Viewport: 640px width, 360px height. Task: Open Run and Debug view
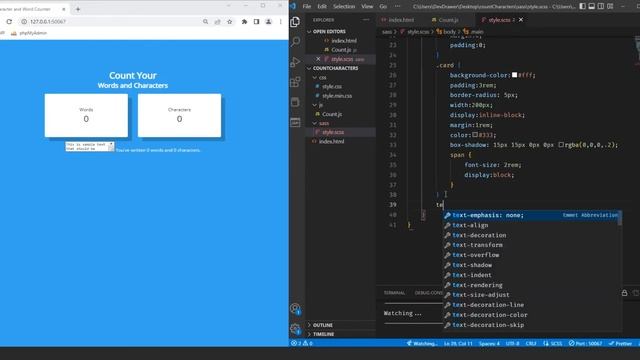tap(295, 62)
